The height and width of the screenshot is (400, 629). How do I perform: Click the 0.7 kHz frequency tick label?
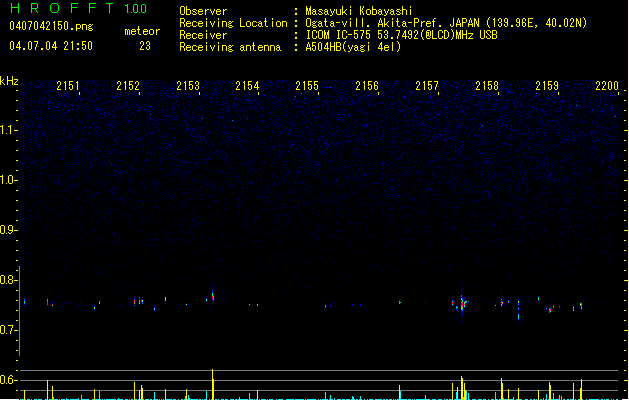[x=7, y=330]
